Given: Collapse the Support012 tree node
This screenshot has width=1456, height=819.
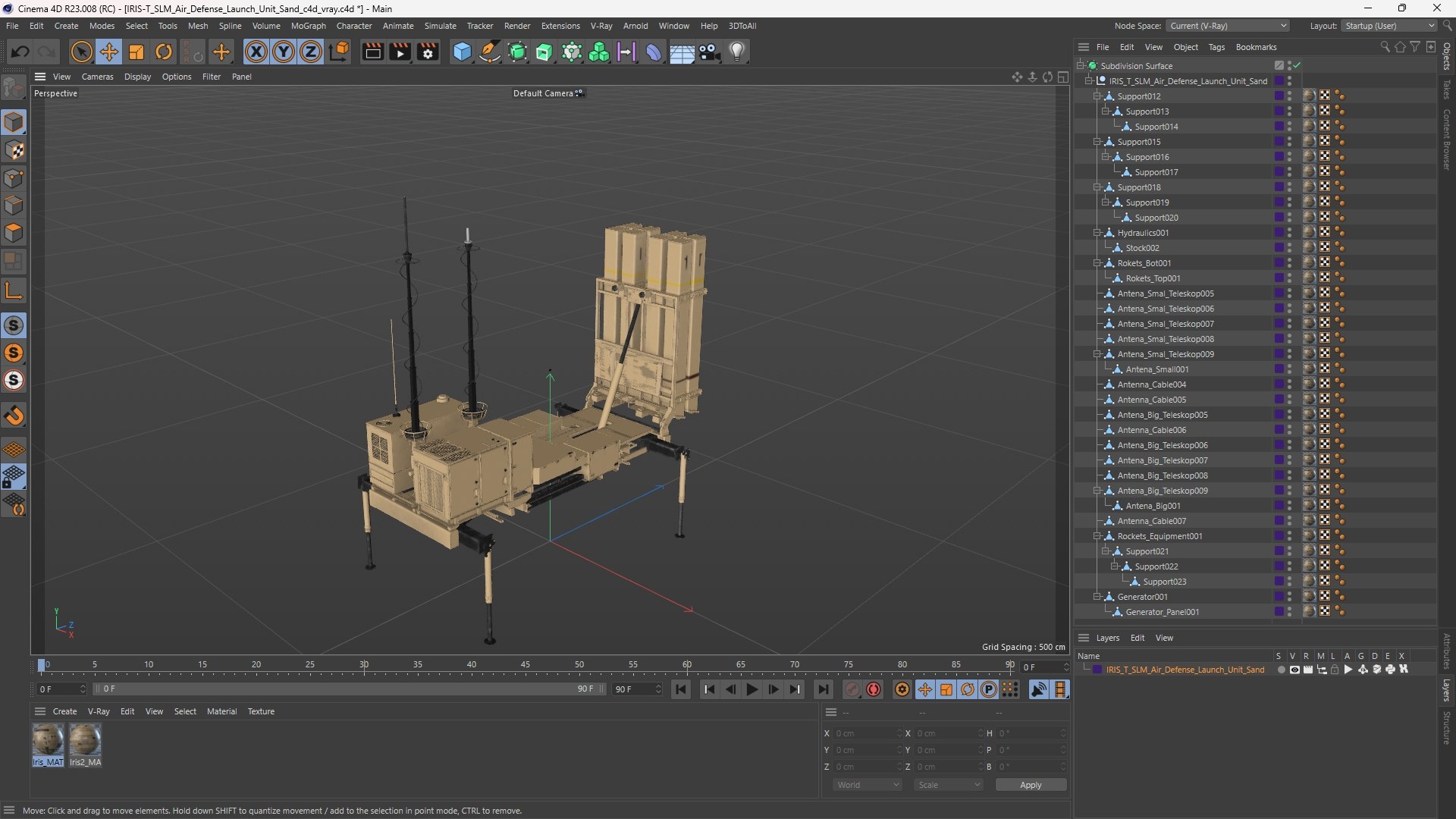Looking at the screenshot, I should coord(1097,96).
